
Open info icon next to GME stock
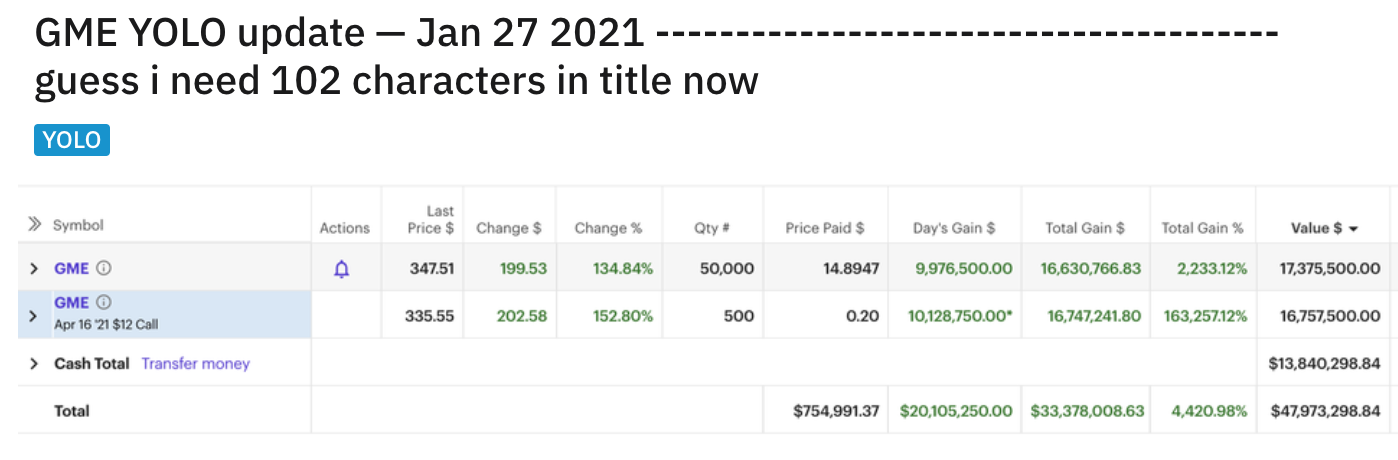click(103, 268)
